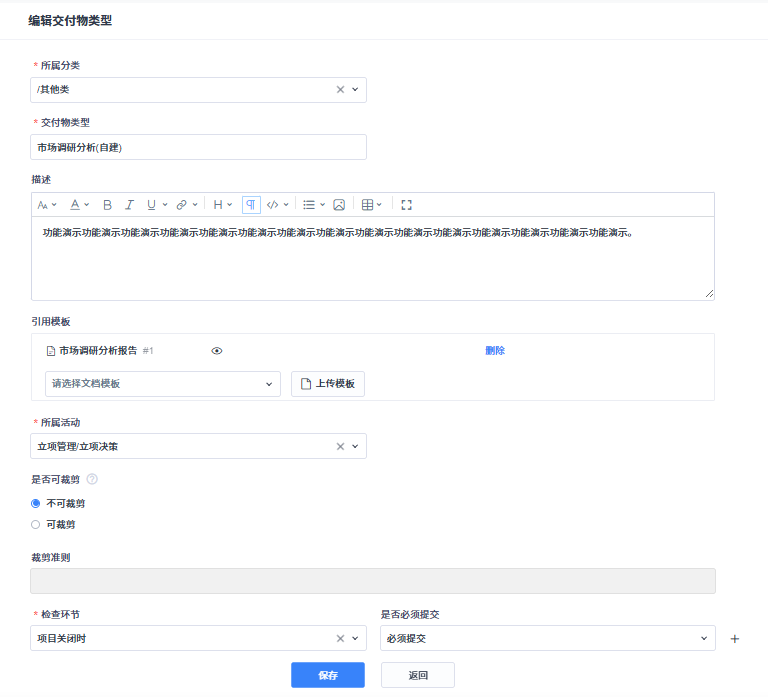The height and width of the screenshot is (697, 768).
Task: Expand code options arrow
Action: 286,205
